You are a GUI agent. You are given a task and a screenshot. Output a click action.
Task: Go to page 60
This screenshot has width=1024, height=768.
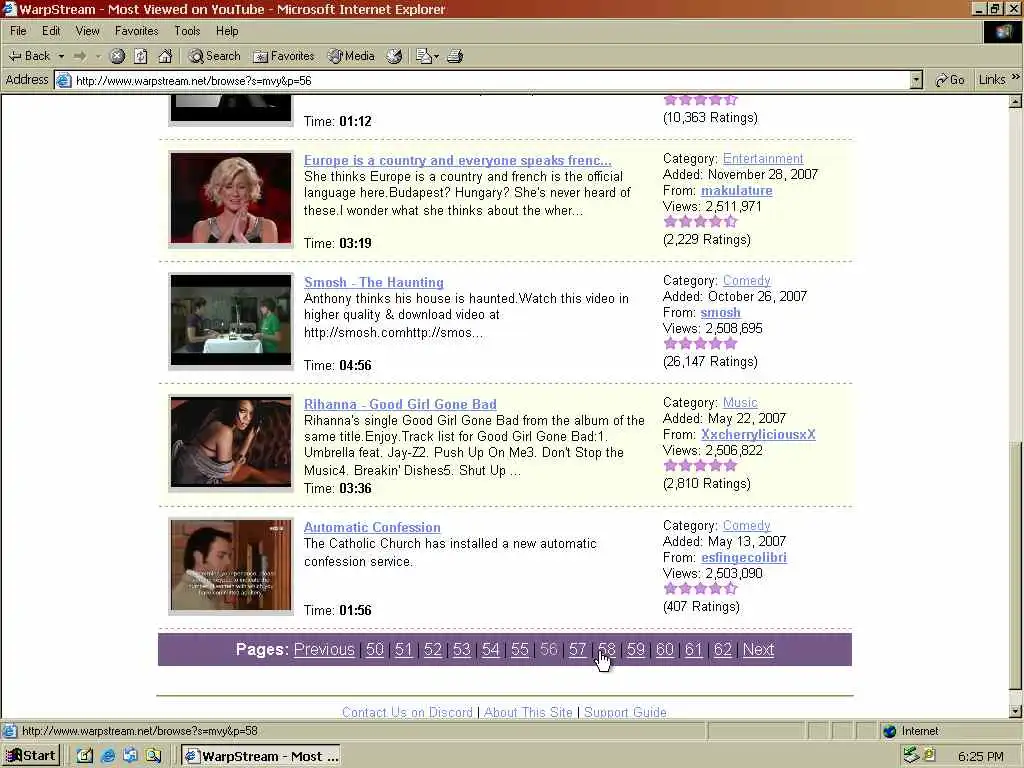tap(665, 649)
